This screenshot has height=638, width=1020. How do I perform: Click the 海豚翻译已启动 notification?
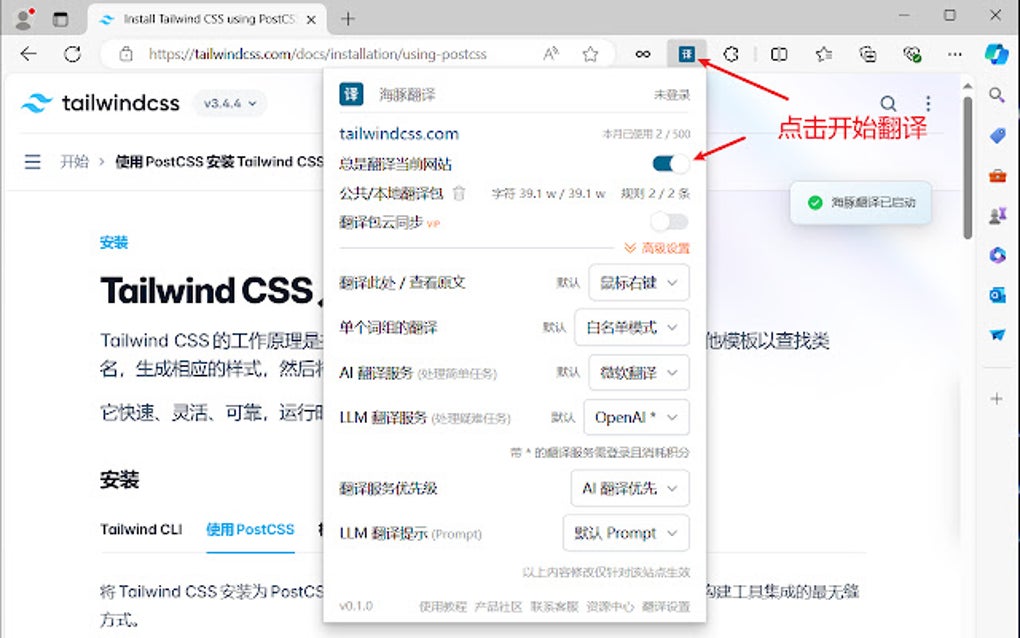[861, 202]
